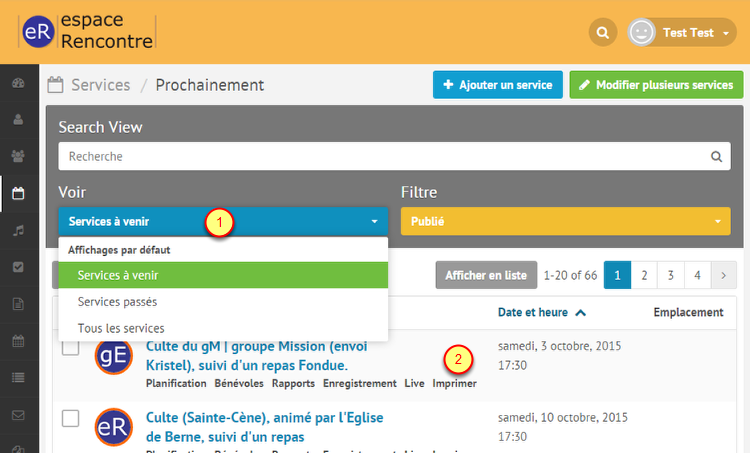Open the envelope mail icon in sidebar
The width and height of the screenshot is (750, 453).
pos(18,415)
